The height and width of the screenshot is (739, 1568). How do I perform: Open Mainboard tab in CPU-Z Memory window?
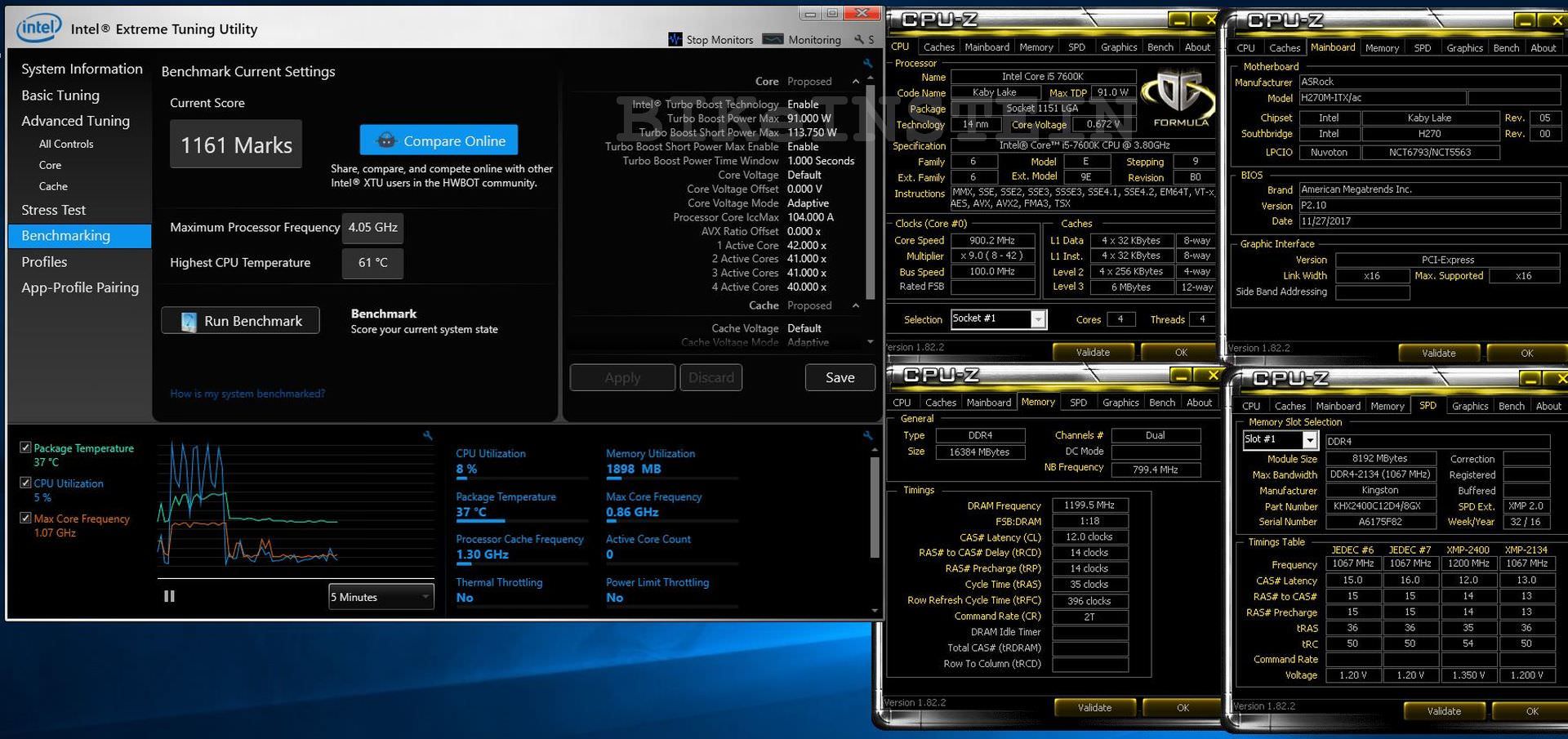(988, 403)
